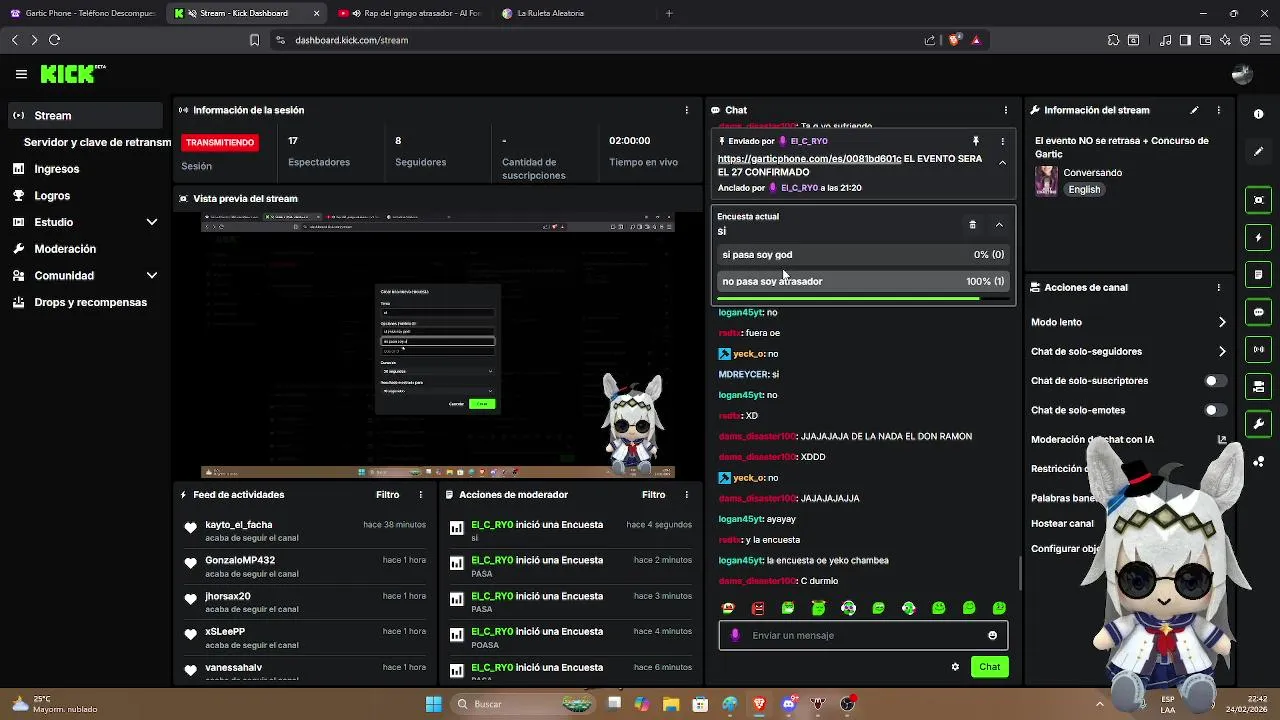Open Acciones de moderador three-dot menu
1280x720 pixels.
(x=686, y=495)
